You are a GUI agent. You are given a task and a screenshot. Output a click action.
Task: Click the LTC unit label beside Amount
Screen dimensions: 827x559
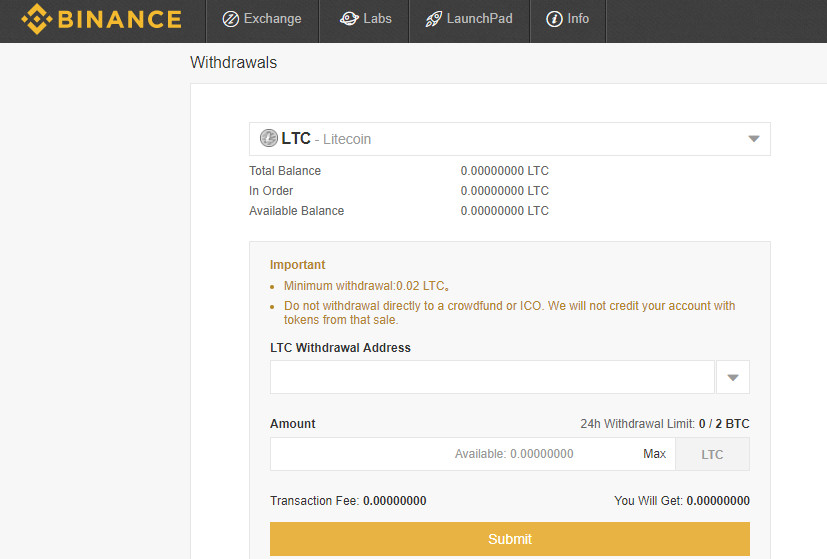tap(712, 454)
